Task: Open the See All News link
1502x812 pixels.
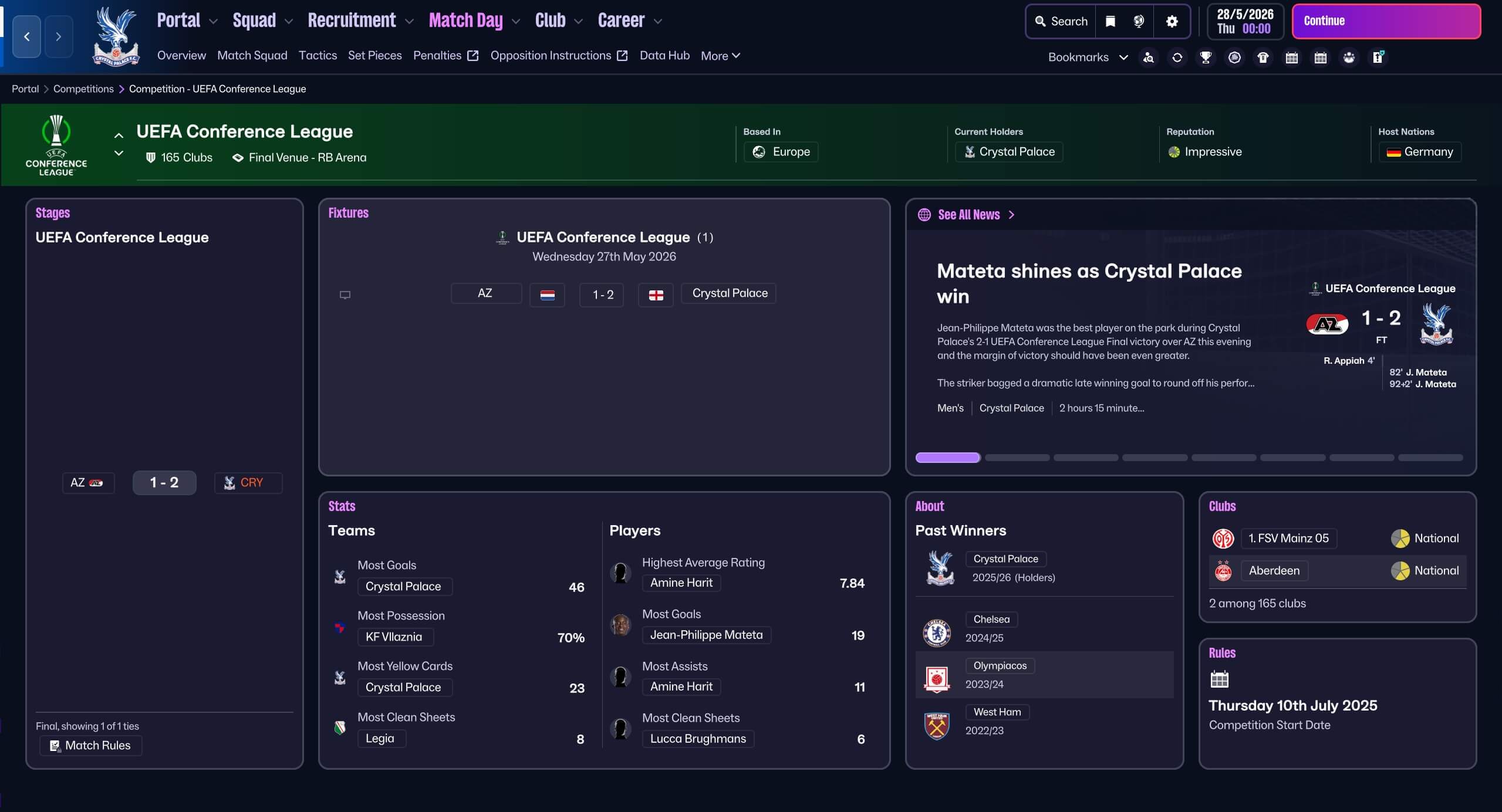Action: (x=968, y=215)
